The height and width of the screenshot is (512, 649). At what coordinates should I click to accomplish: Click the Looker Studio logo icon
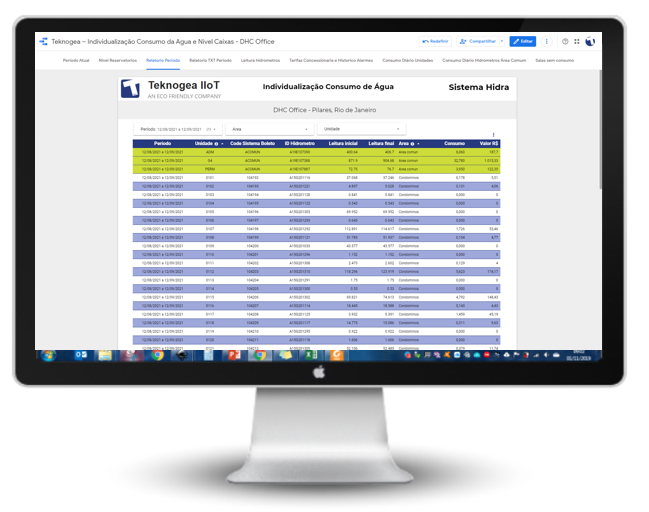(x=43, y=41)
